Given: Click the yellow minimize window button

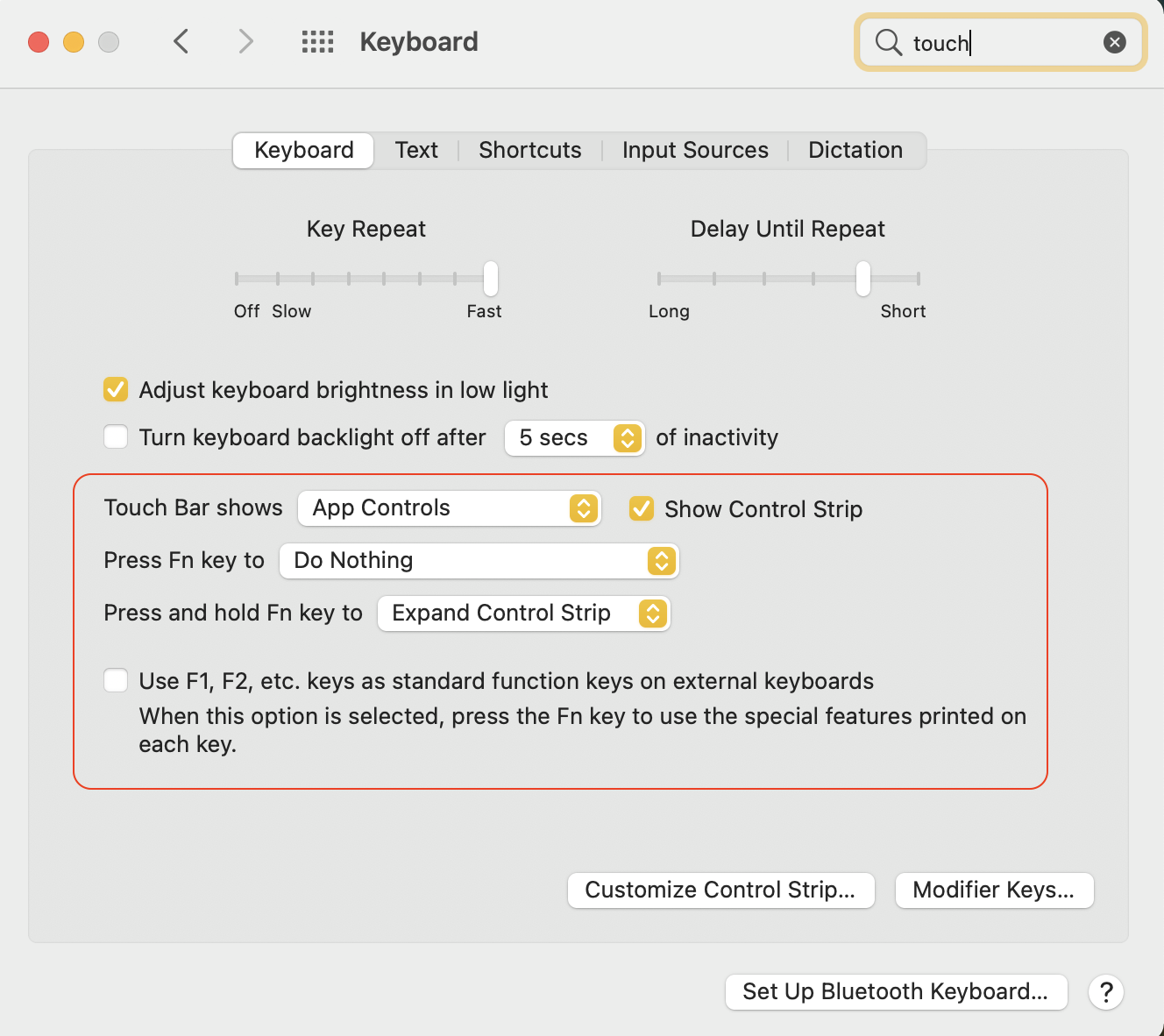Looking at the screenshot, I should 74,42.
